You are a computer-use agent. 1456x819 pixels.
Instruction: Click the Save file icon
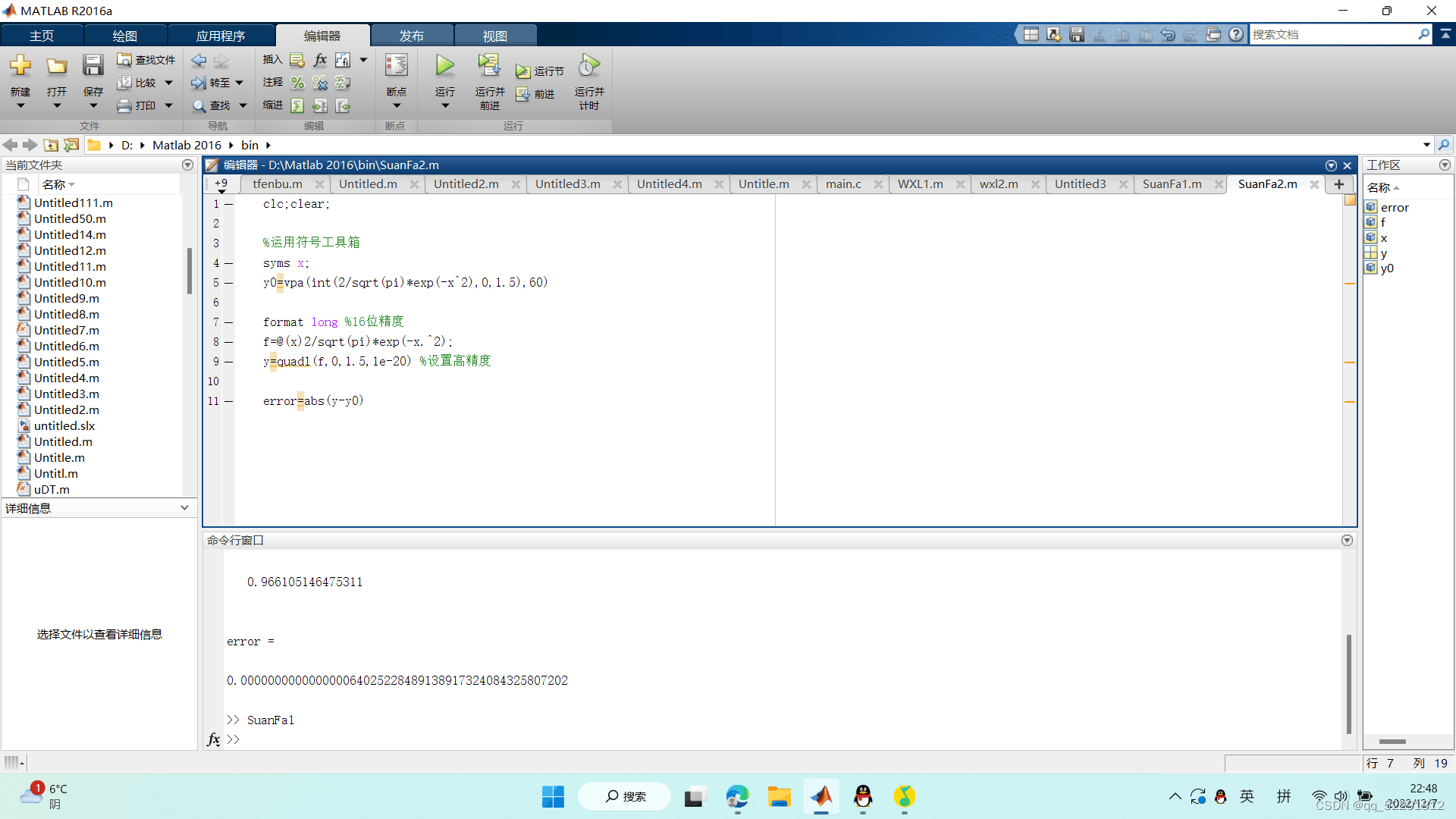pyautogui.click(x=93, y=66)
